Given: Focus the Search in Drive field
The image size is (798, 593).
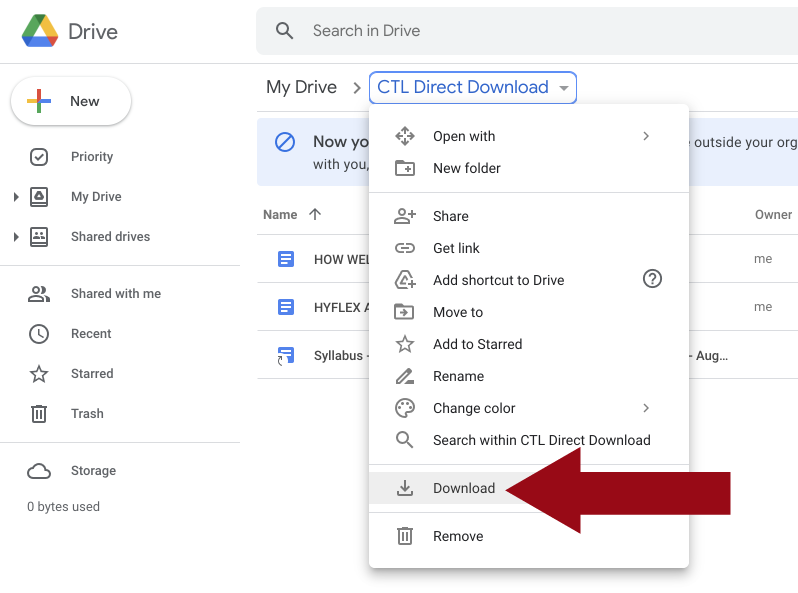Looking at the screenshot, I should pos(527,31).
